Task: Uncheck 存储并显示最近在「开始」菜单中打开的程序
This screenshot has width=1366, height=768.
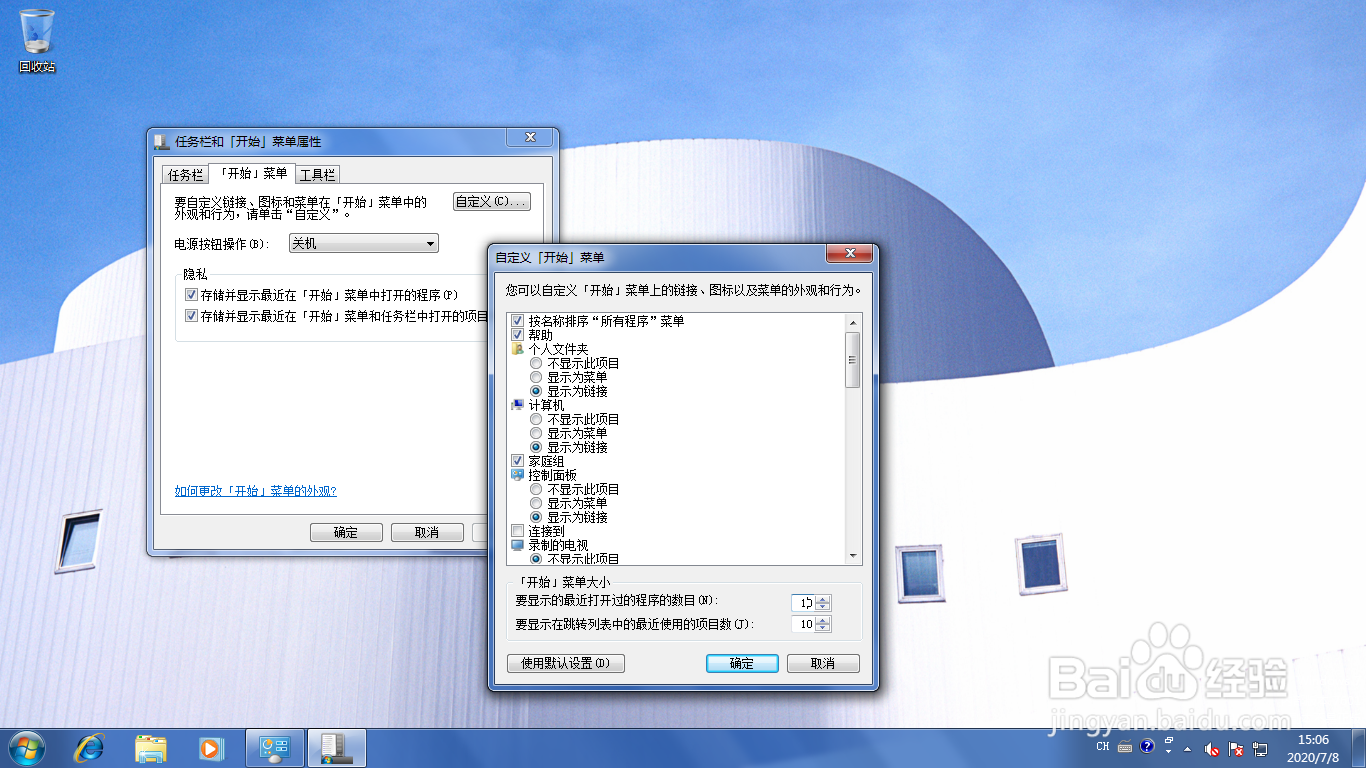Action: (191, 295)
